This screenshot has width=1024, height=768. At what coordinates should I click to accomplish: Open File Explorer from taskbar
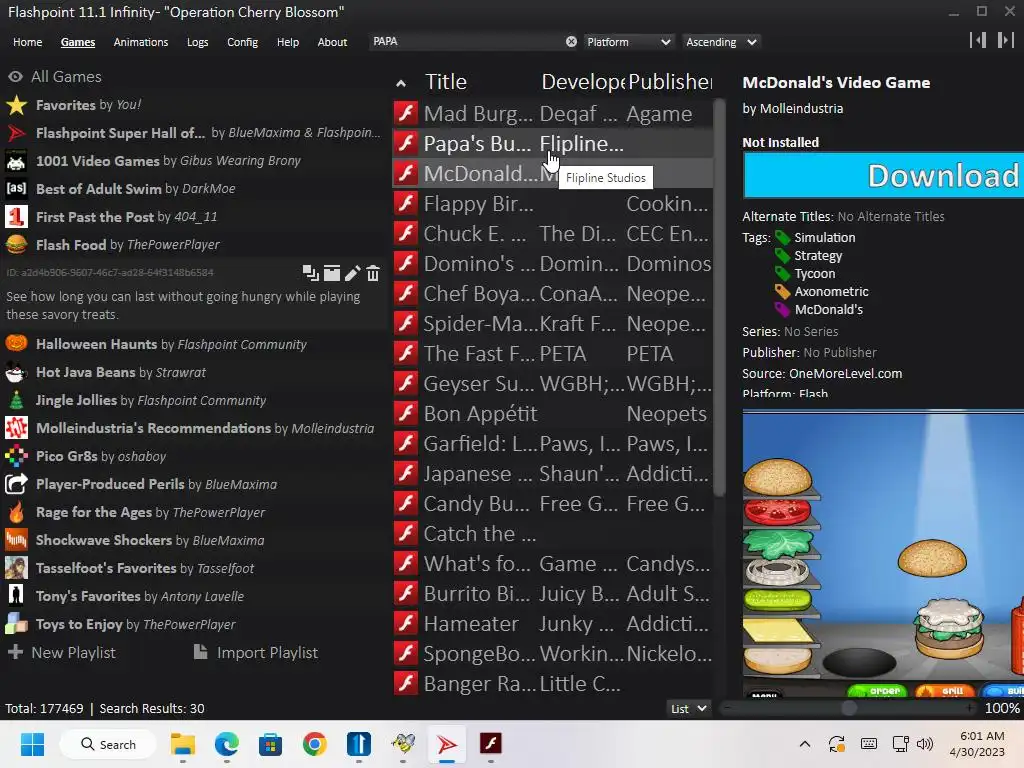tap(183, 744)
